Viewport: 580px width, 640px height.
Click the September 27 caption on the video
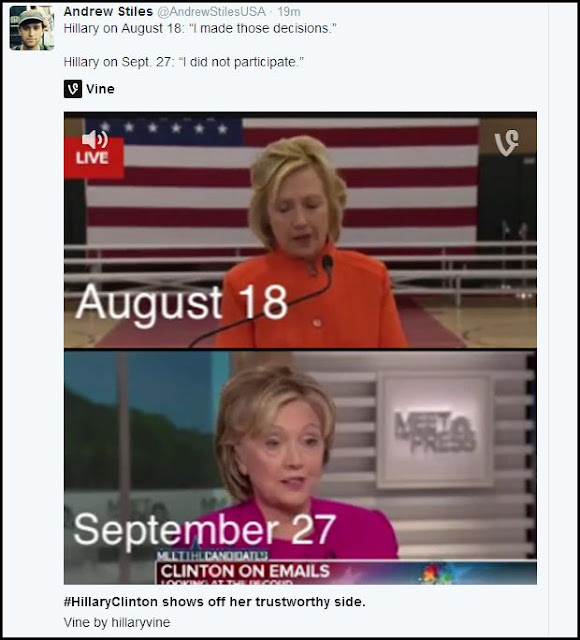[x=204, y=529]
